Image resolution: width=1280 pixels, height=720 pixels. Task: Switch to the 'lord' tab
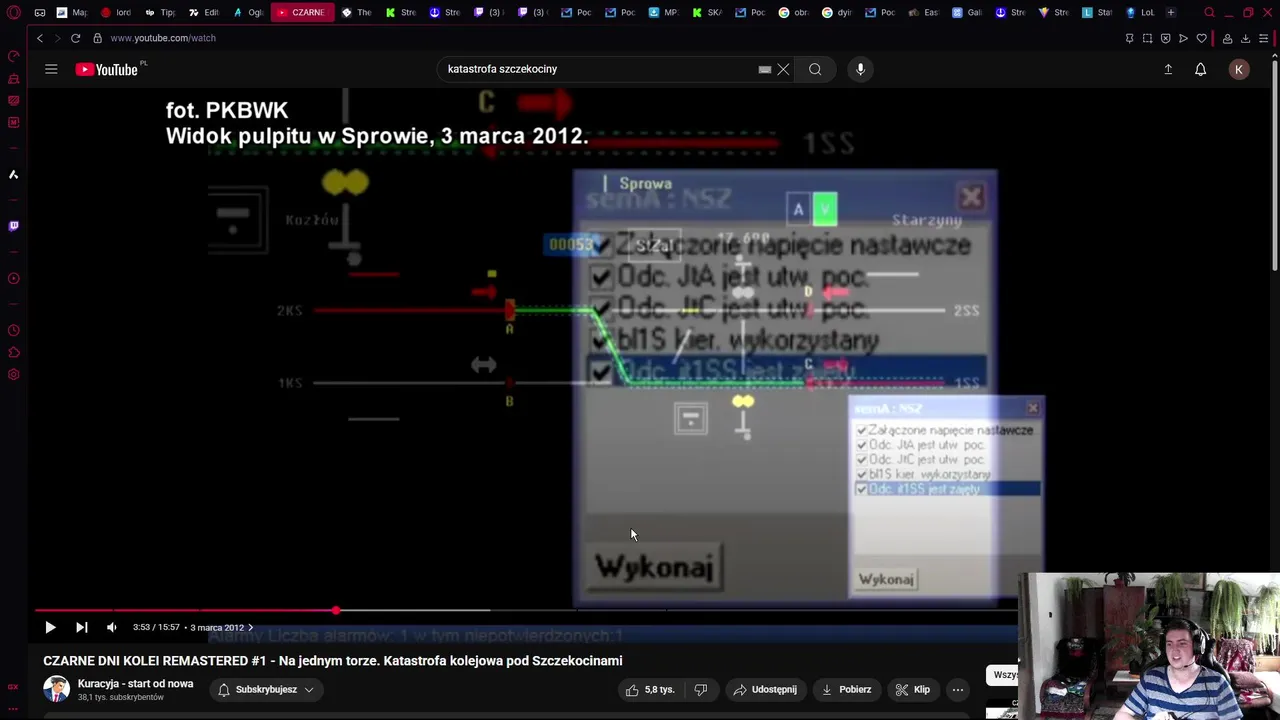tap(117, 13)
